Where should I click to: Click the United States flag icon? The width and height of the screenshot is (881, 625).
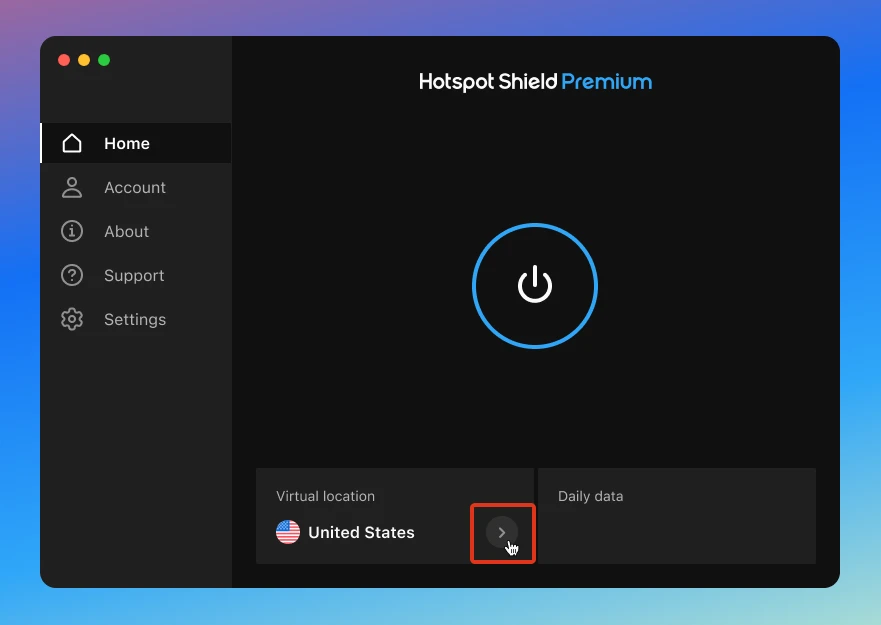[288, 532]
